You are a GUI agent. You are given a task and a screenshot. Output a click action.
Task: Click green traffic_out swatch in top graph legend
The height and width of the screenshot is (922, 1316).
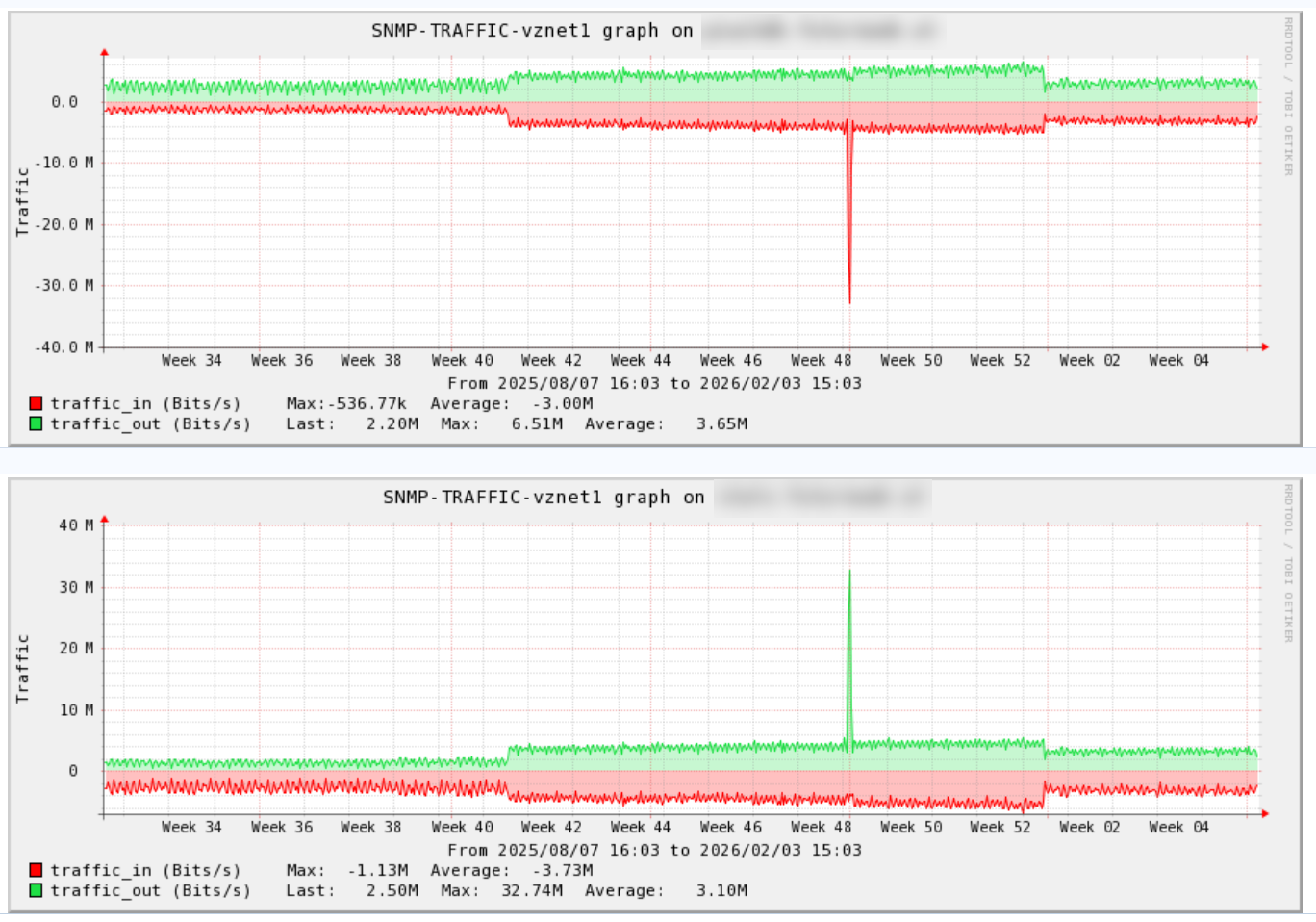36,423
